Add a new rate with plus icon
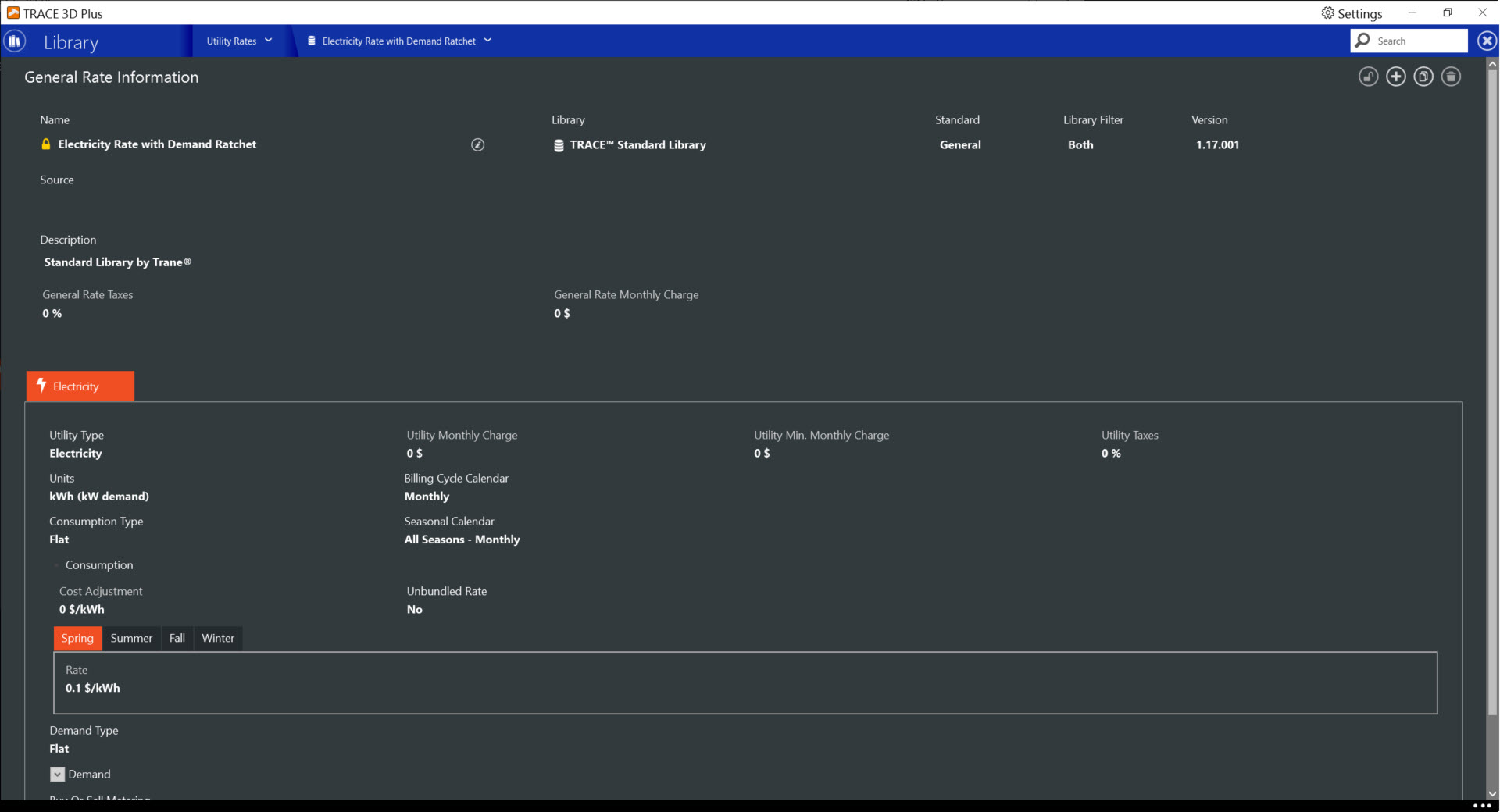Viewport: 1500px width, 812px height. click(1395, 77)
